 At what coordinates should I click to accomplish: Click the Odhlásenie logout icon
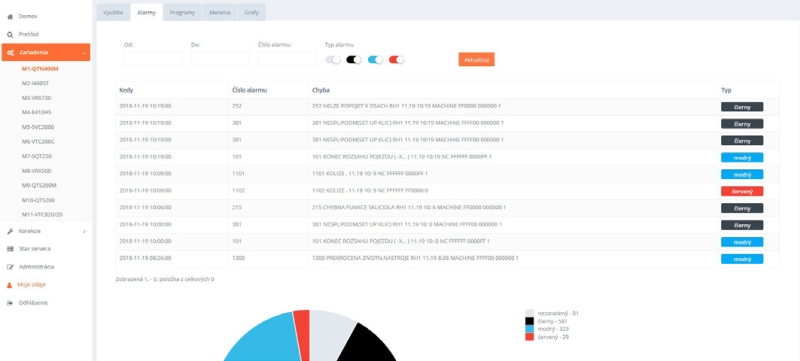10,303
